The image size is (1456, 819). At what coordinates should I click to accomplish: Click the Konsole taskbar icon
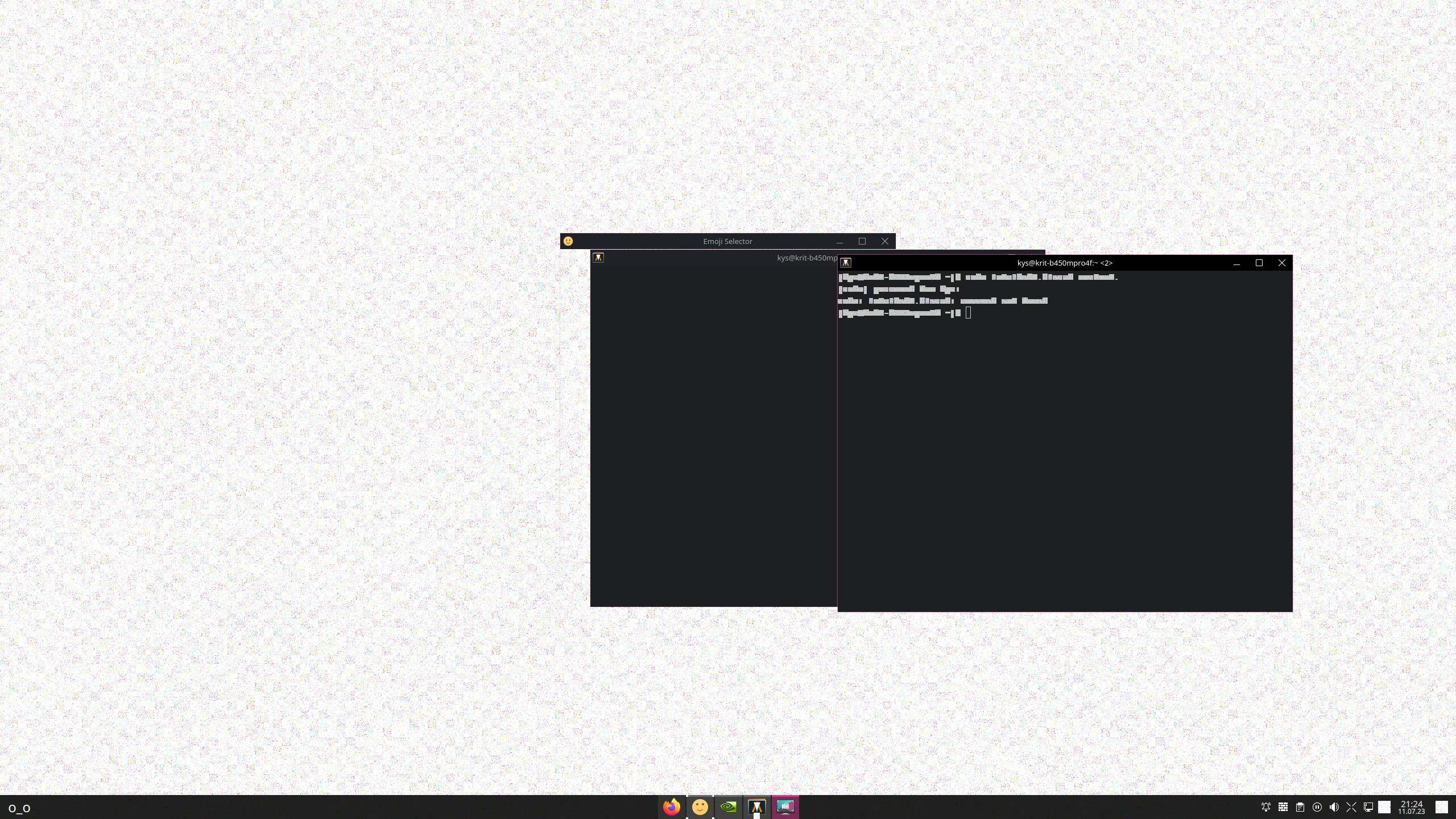pyautogui.click(x=757, y=806)
